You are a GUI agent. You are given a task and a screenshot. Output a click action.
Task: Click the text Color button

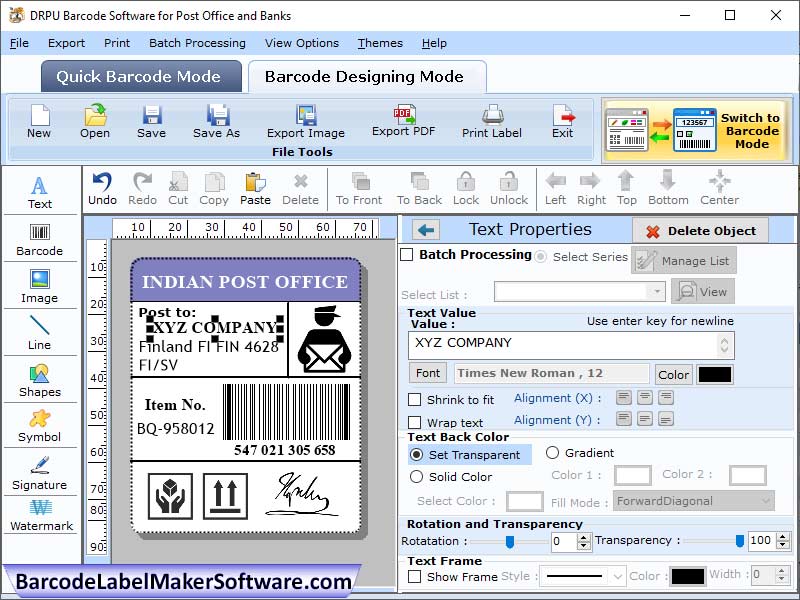(x=673, y=374)
